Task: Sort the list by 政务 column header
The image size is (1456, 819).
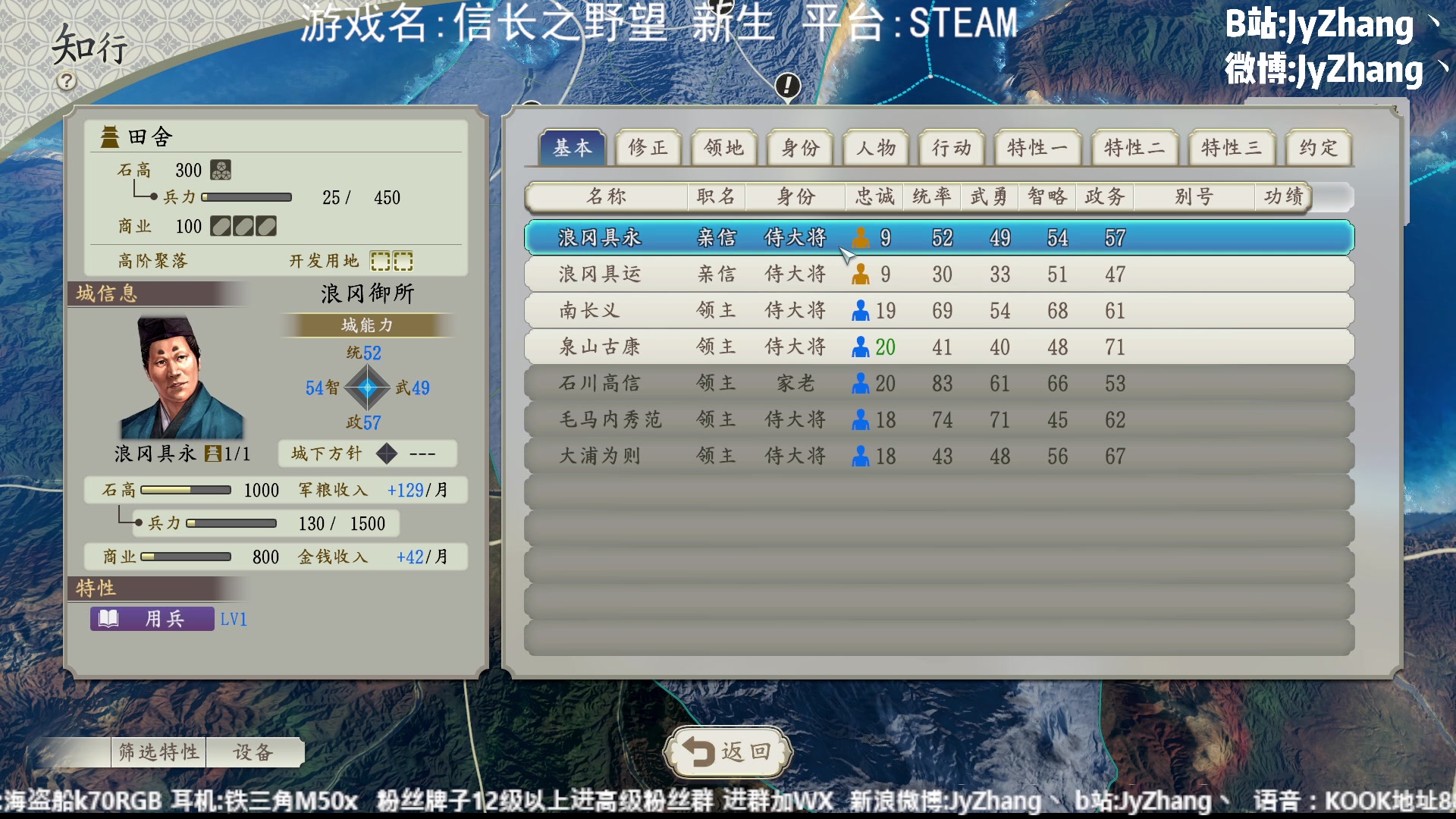Action: pyautogui.click(x=1105, y=197)
